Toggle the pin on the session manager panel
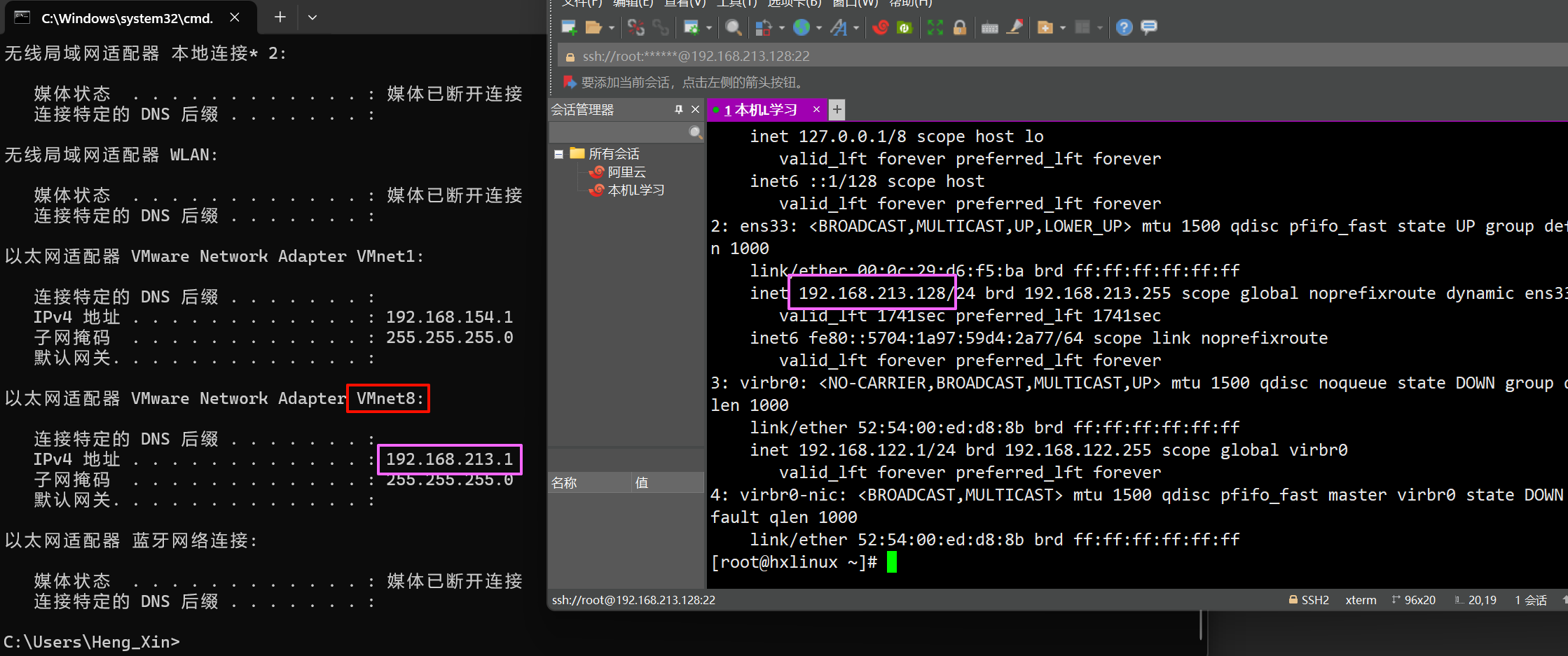Image resolution: width=1568 pixels, height=656 pixels. (678, 109)
